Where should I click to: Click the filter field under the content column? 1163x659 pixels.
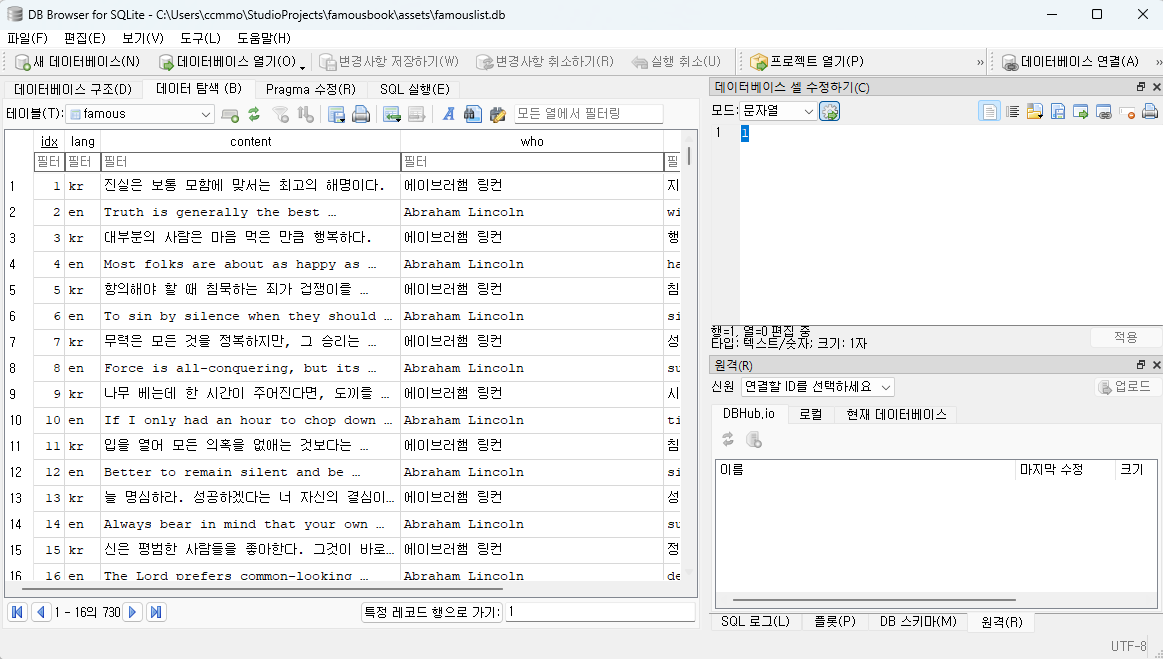point(251,162)
